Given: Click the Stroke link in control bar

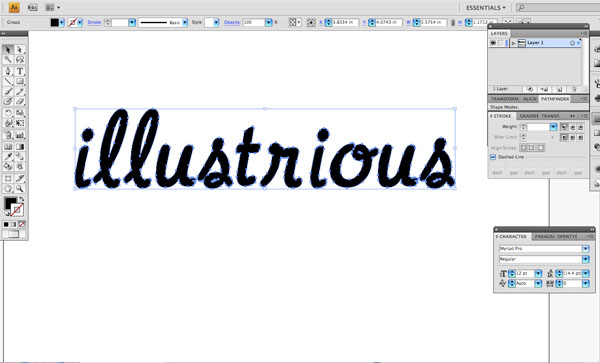Looking at the screenshot, I should tap(94, 22).
